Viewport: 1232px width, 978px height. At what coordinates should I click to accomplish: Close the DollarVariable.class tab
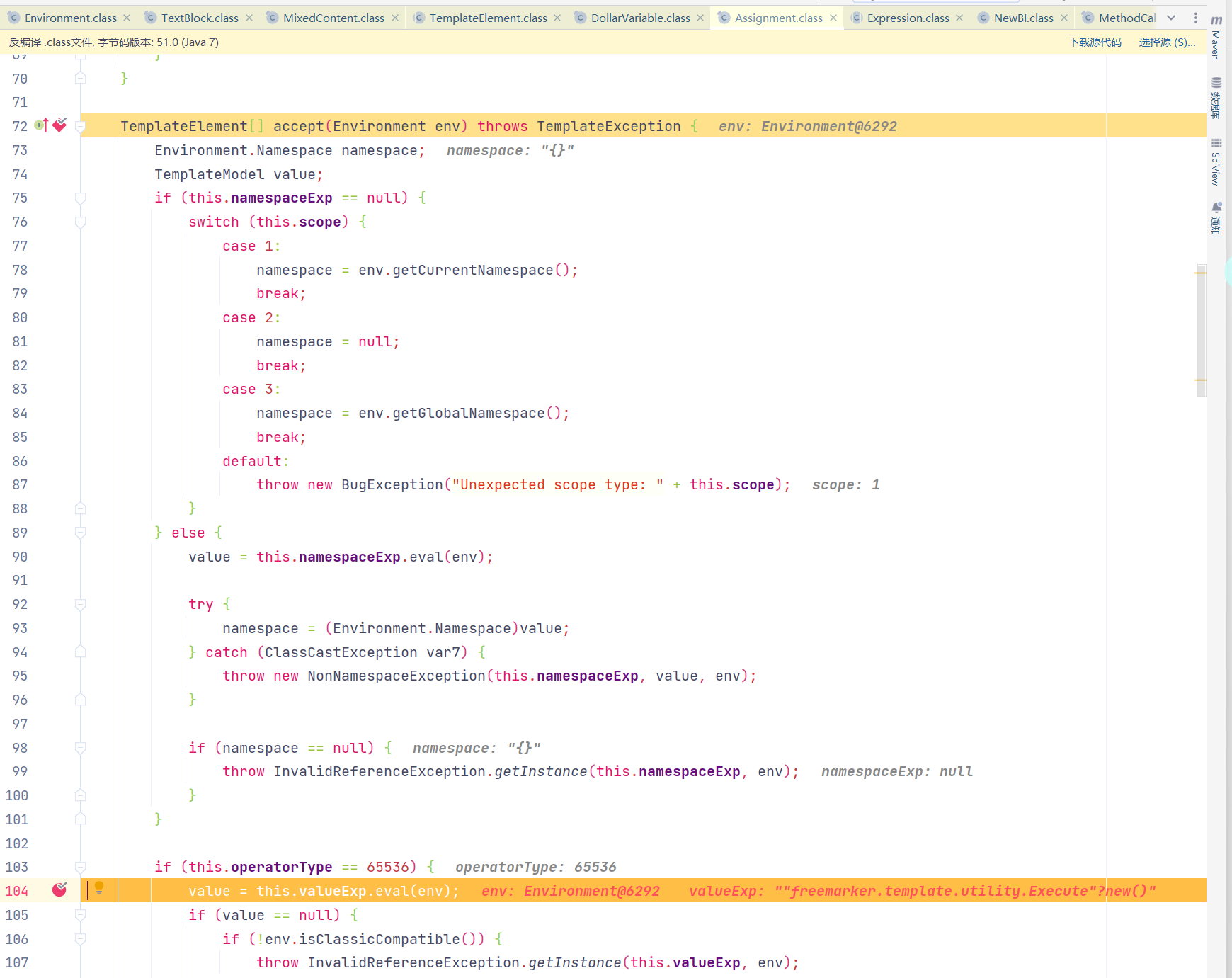[700, 18]
